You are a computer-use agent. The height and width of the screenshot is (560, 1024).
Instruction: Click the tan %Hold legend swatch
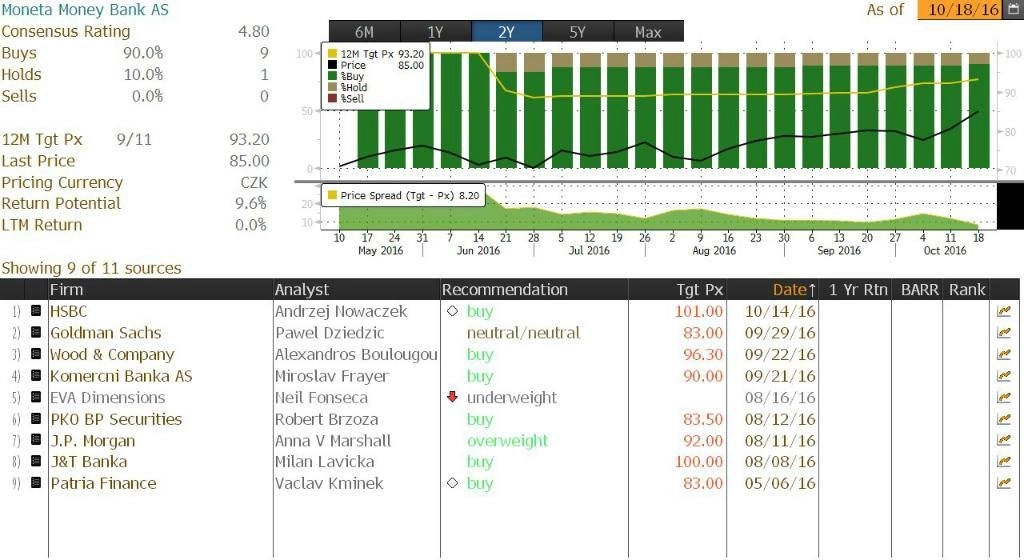pyautogui.click(x=332, y=87)
